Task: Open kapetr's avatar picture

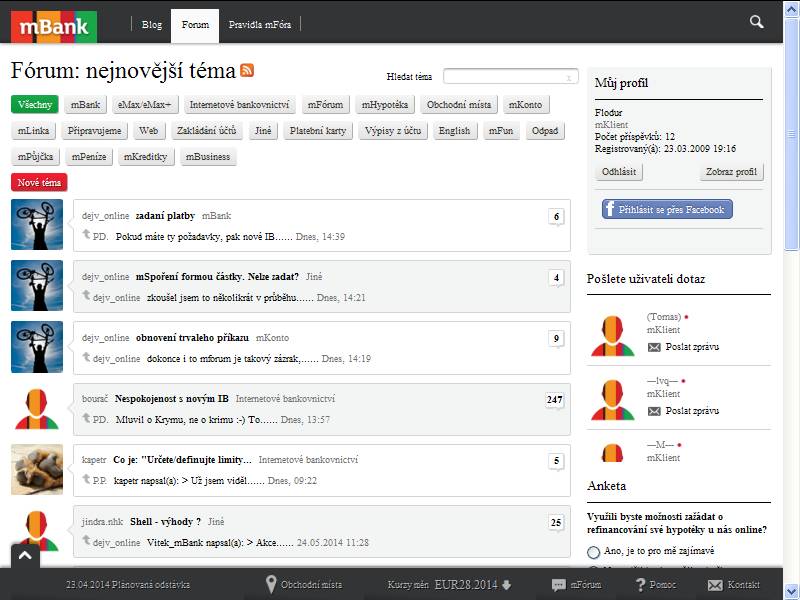Action: [37, 469]
